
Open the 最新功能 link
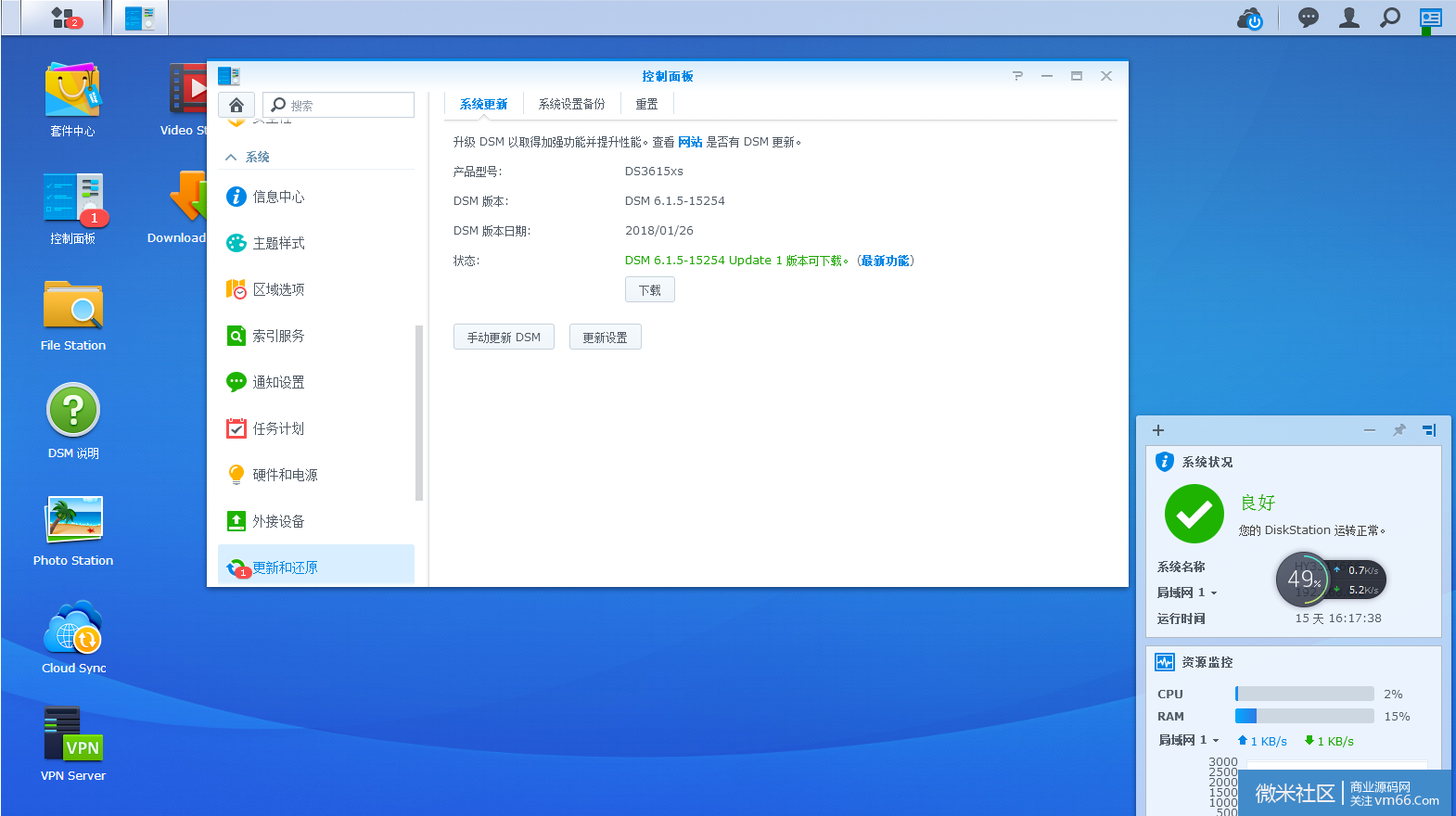point(885,261)
